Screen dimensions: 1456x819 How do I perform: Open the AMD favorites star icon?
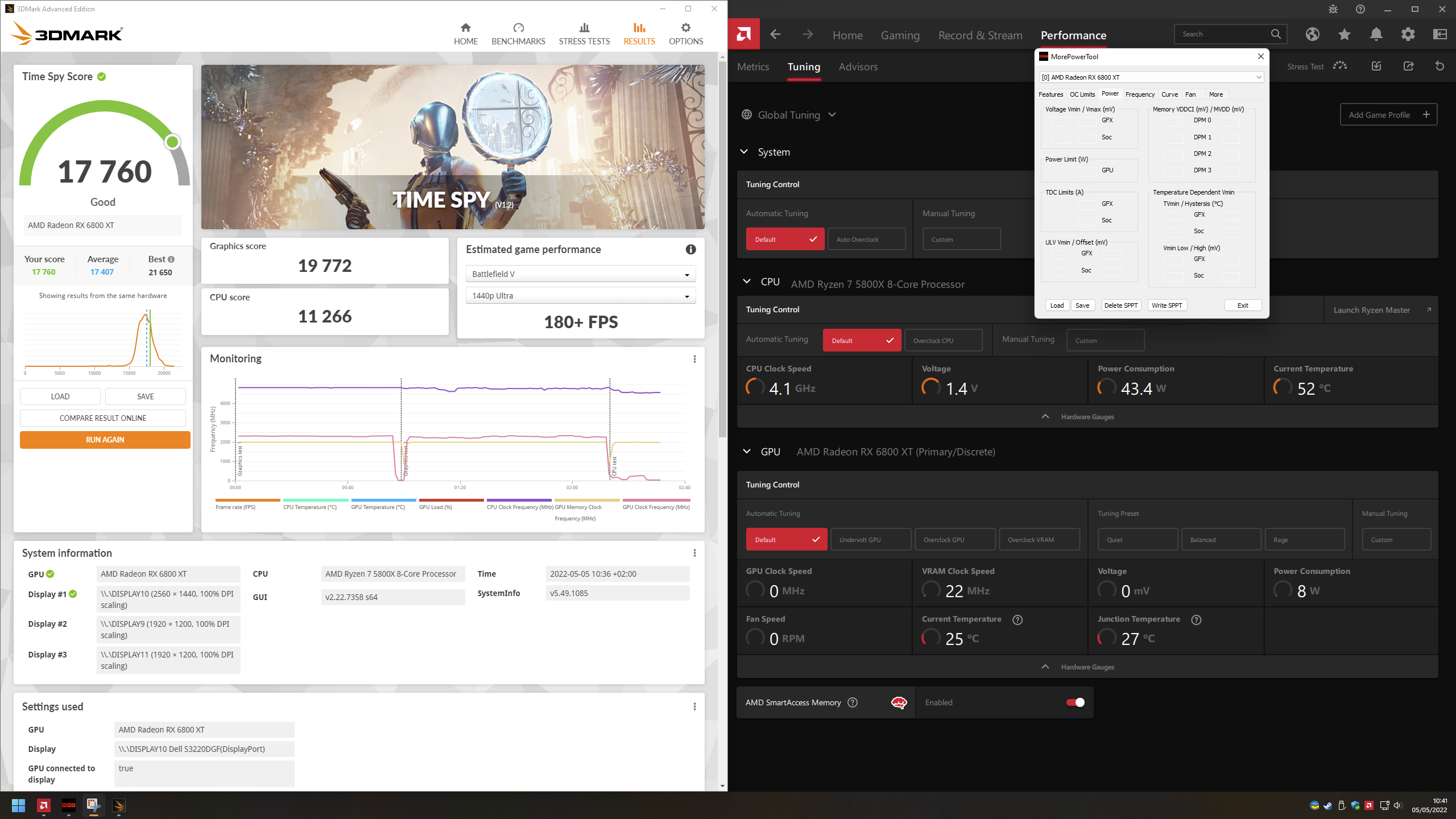click(1344, 34)
